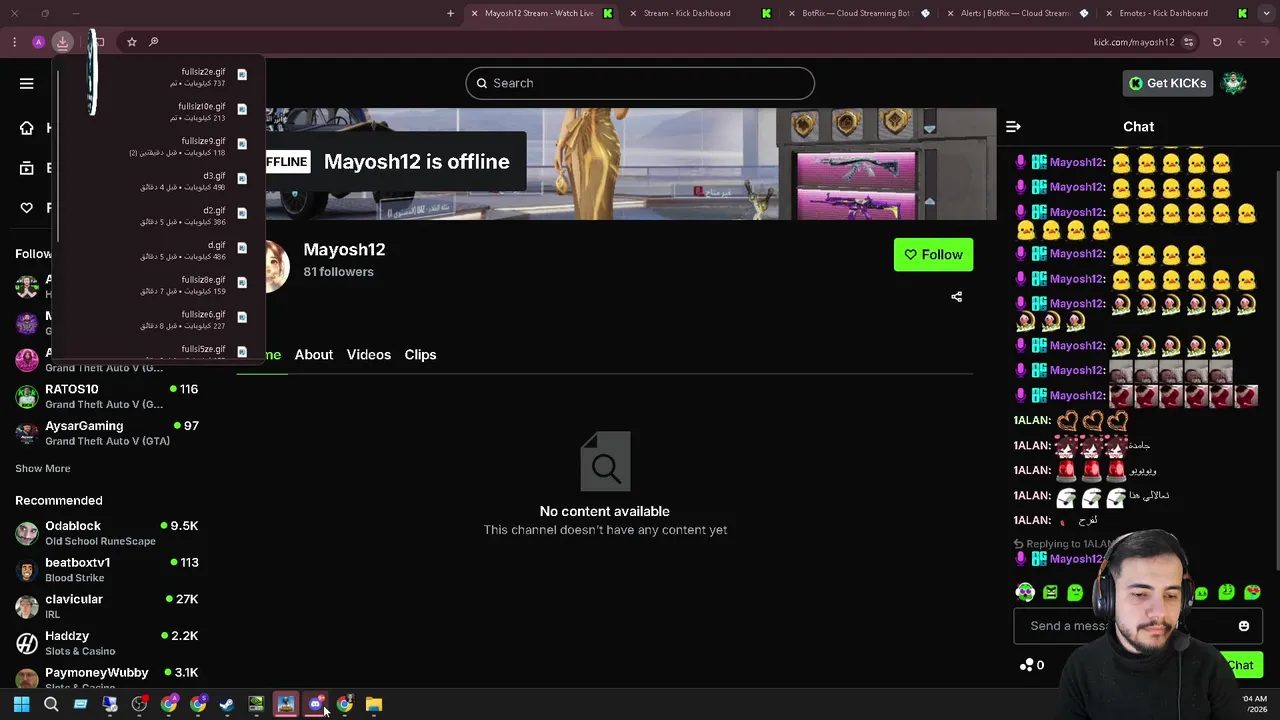The image size is (1280, 720).
Task: Open the file icon beside d3.gif
Action: (x=242, y=179)
